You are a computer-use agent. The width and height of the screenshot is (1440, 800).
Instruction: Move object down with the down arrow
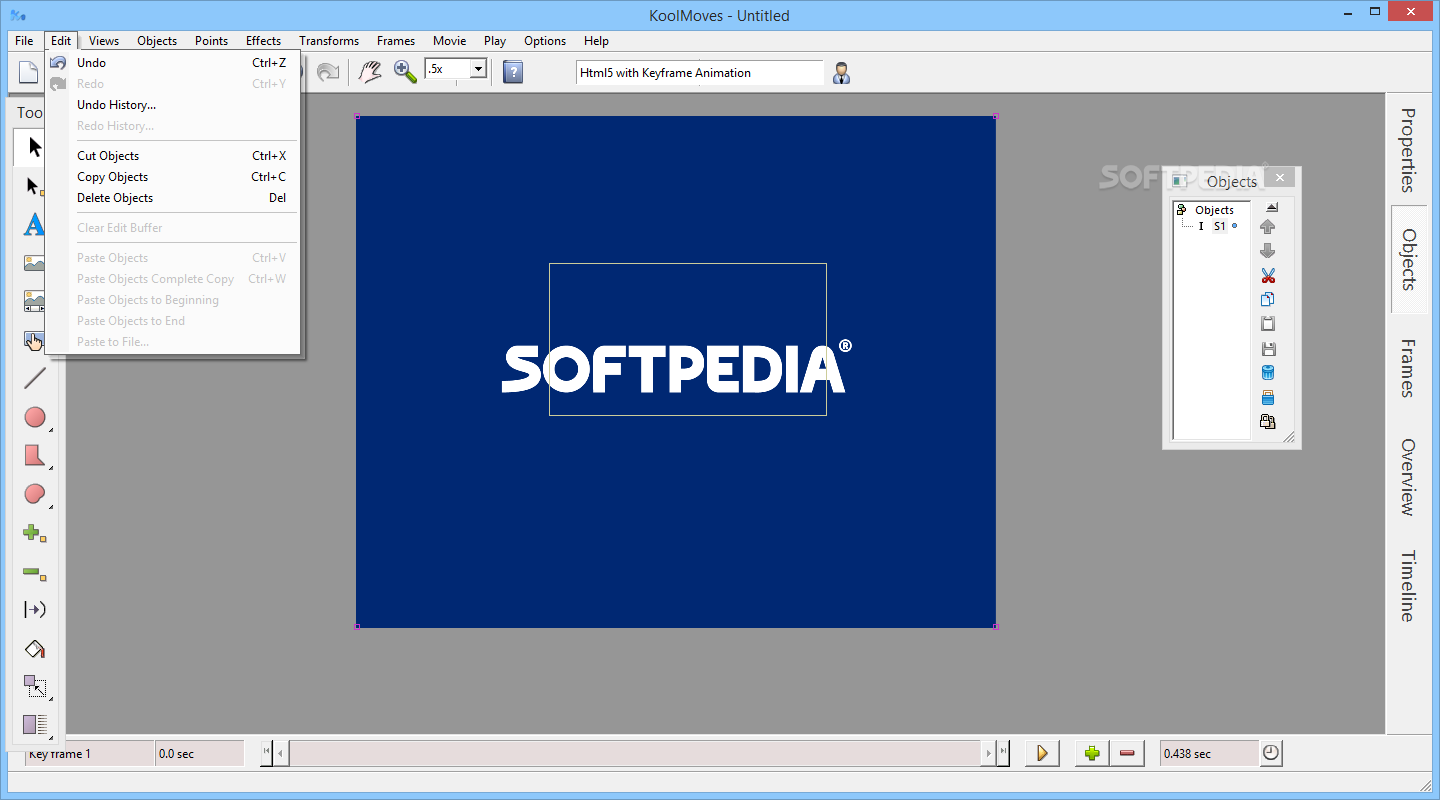(x=1268, y=252)
